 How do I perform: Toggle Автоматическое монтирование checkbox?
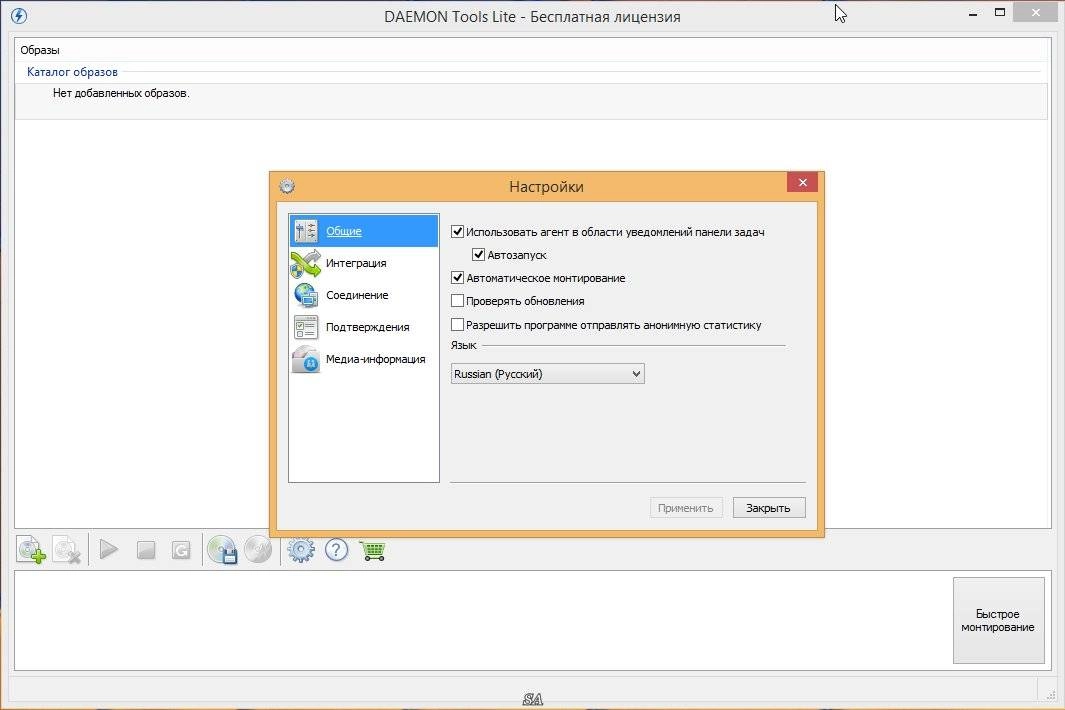pos(458,278)
